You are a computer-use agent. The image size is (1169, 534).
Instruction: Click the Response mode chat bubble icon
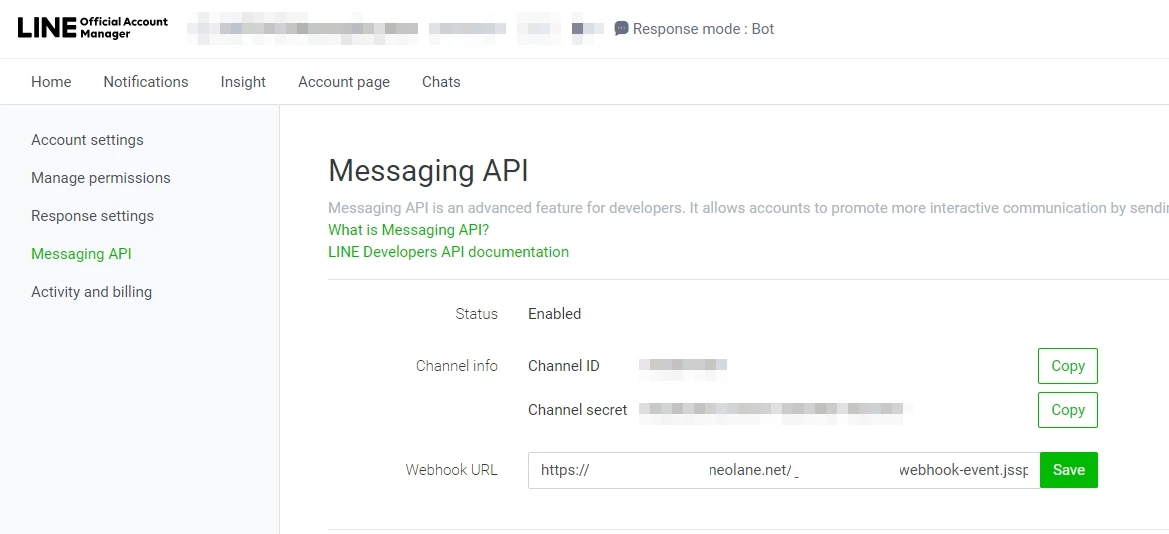[x=621, y=29]
